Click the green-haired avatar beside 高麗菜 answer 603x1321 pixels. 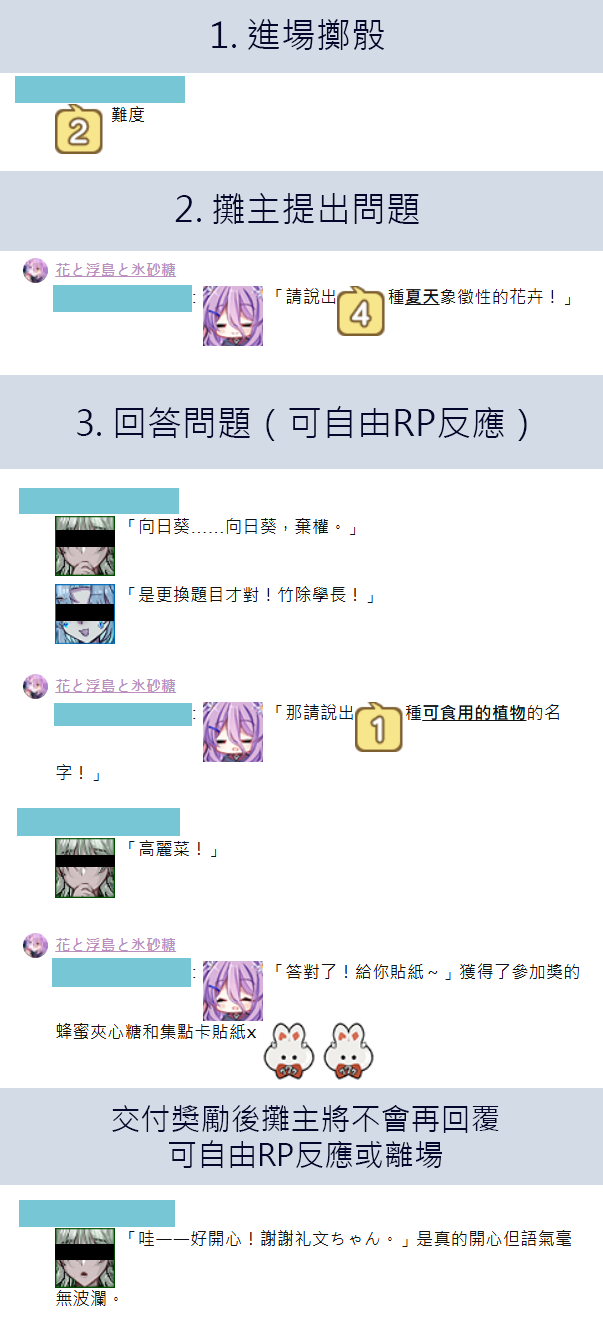point(85,868)
